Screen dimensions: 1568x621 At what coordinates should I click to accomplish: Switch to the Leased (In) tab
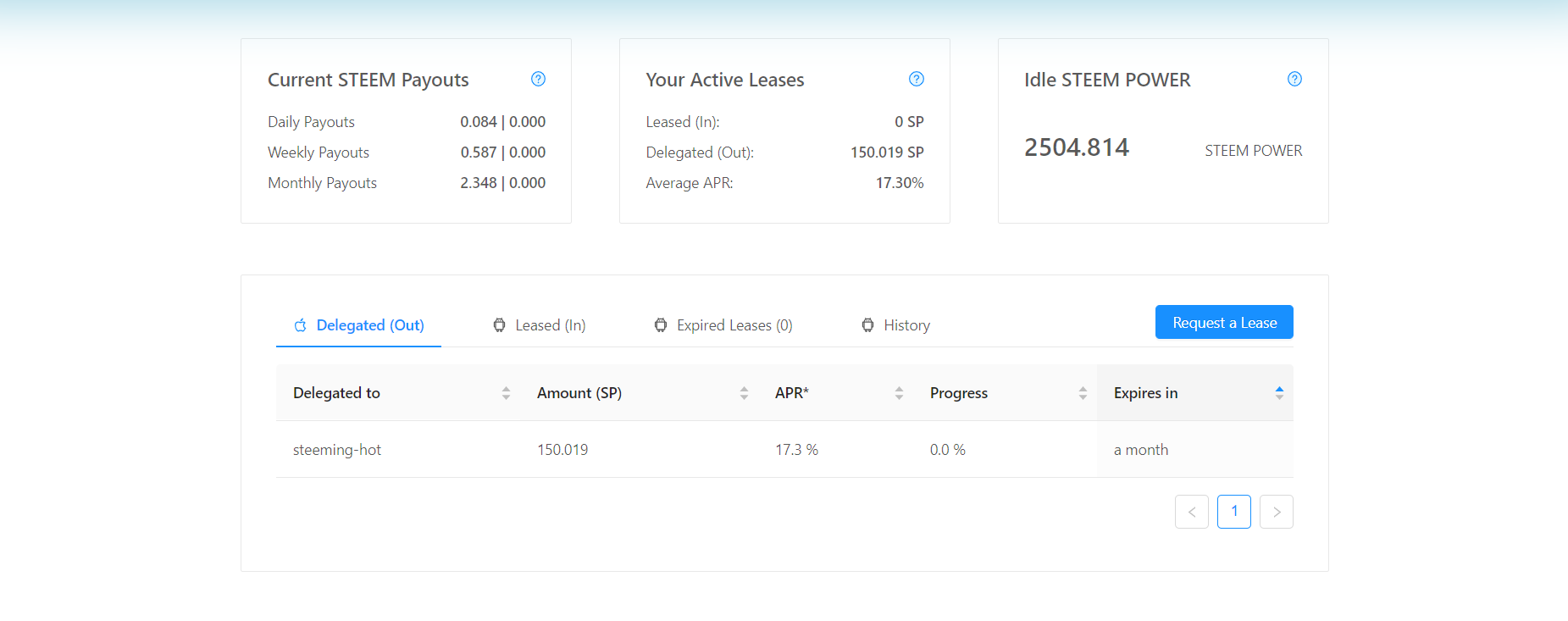[550, 325]
